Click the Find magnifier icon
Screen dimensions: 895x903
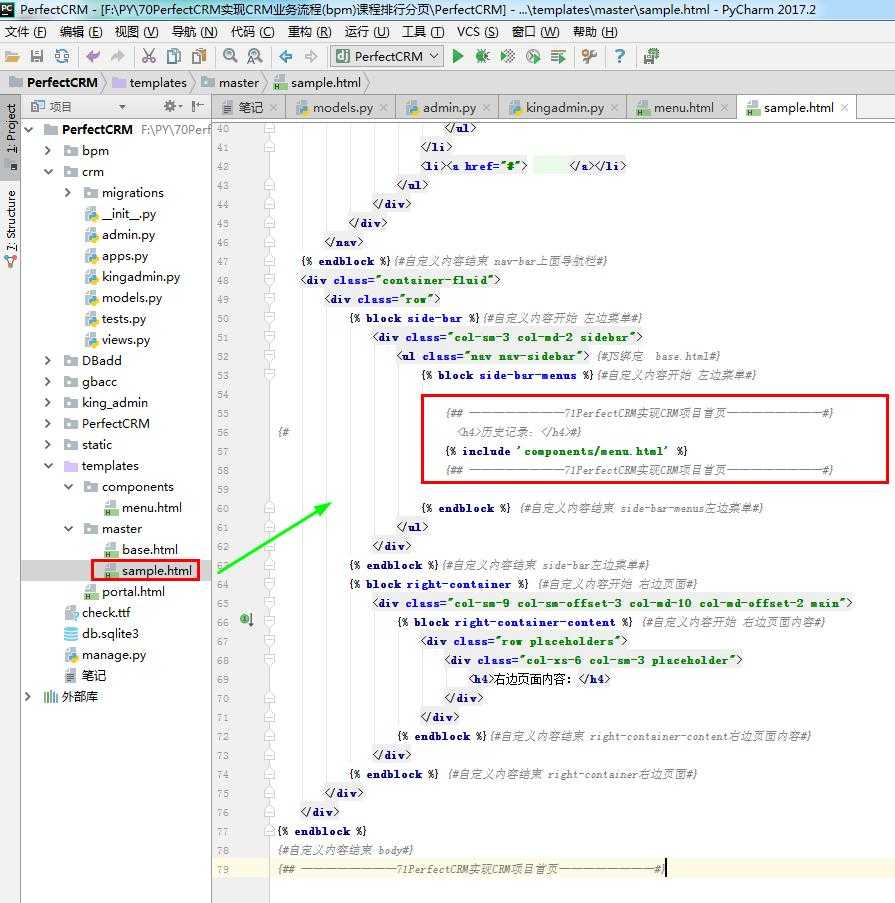point(230,56)
